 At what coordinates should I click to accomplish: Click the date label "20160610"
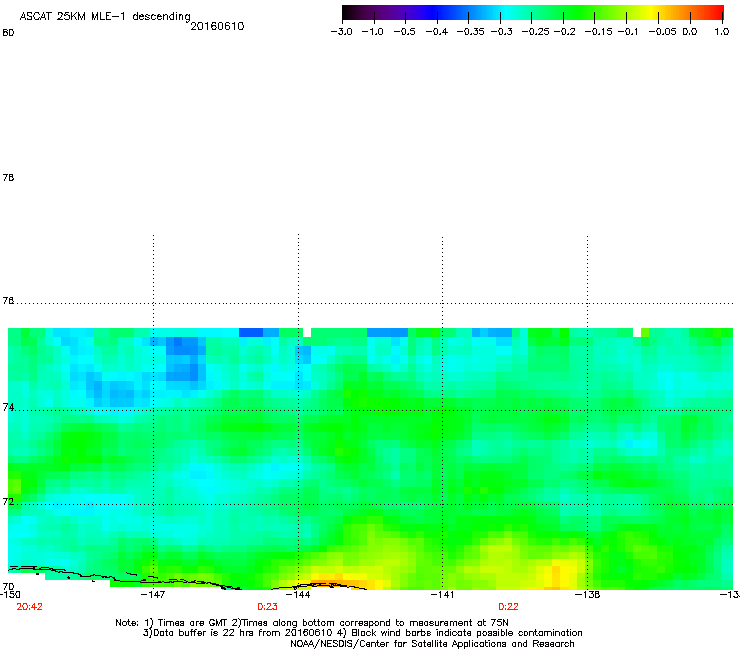217,26
